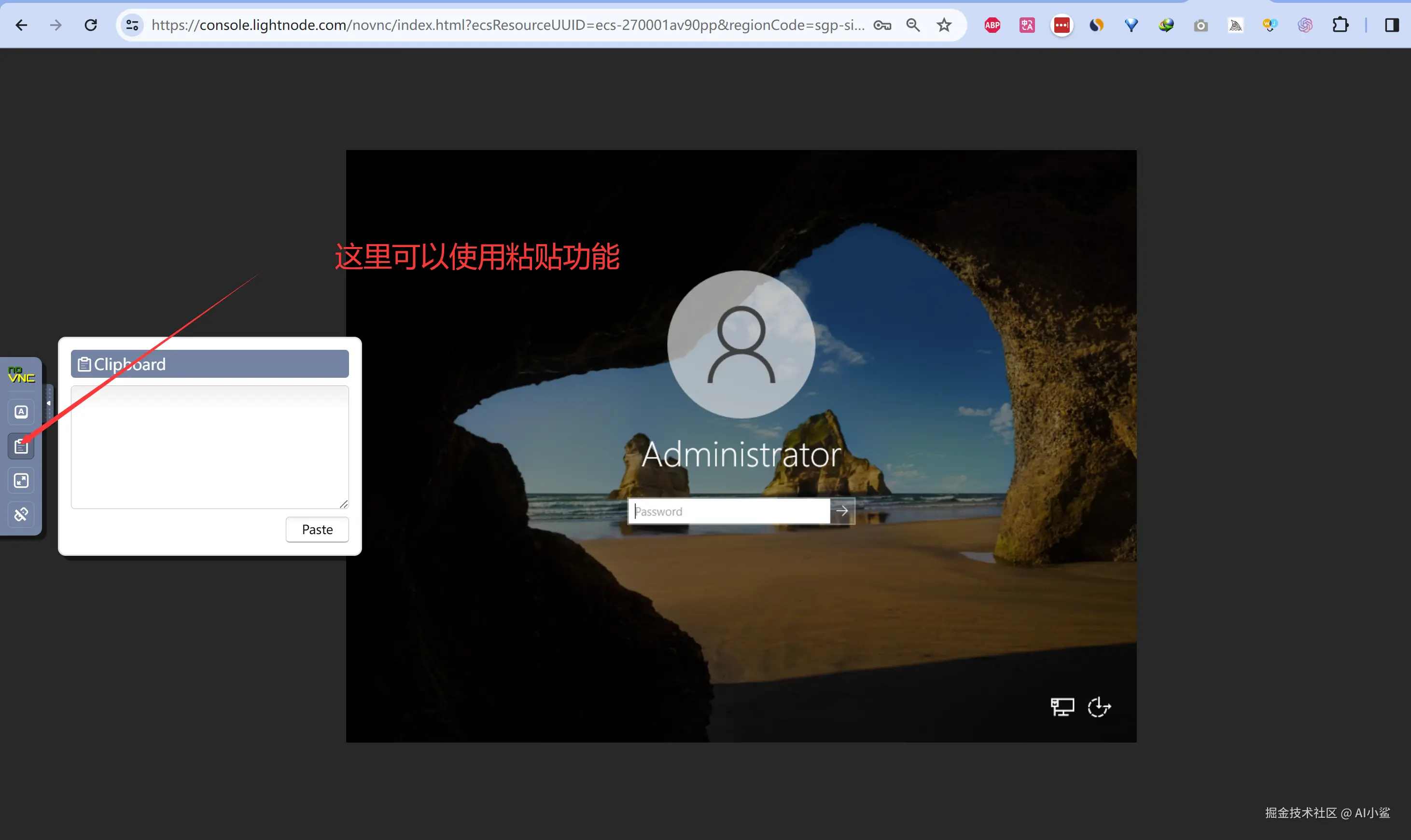1411x840 pixels.
Task: Click the Paste button in Clipboard
Action: coord(317,529)
